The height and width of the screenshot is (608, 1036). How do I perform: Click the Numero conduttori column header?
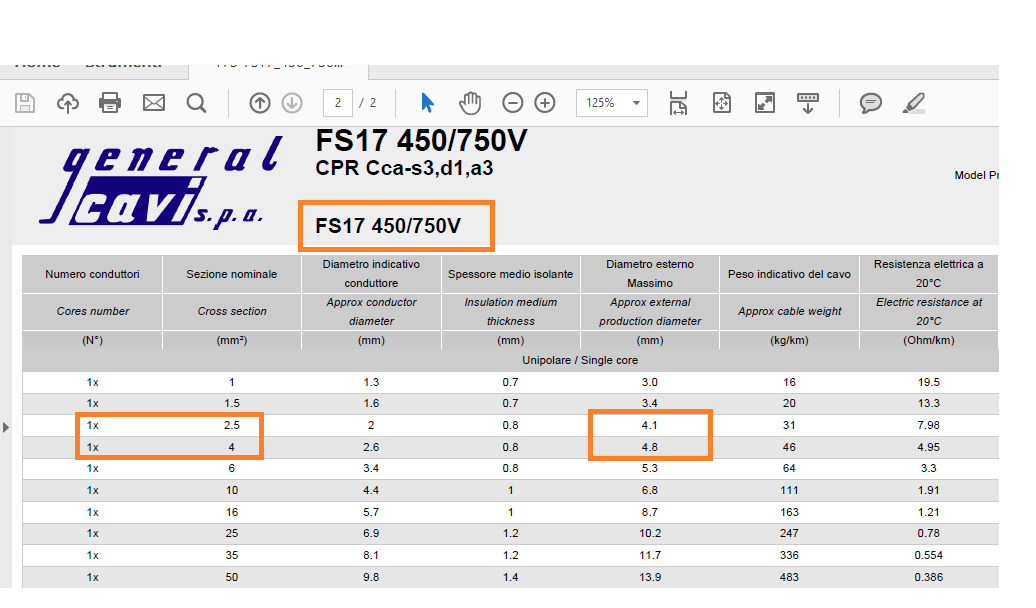[92, 274]
